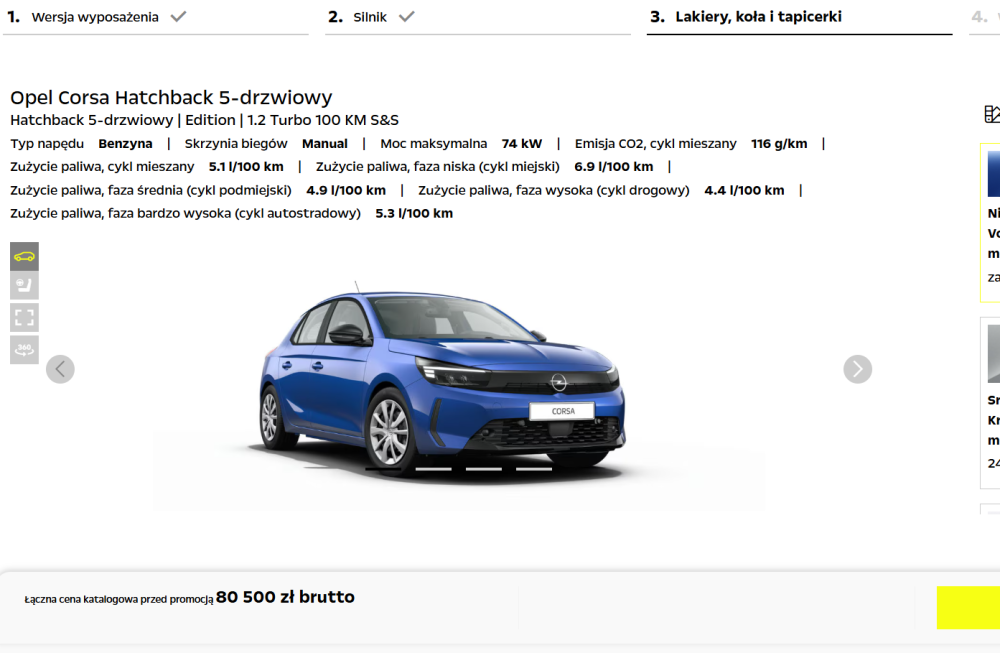Screen dimensions: 1000x653
Task: Open fullscreen view of the car
Action: 24,318
